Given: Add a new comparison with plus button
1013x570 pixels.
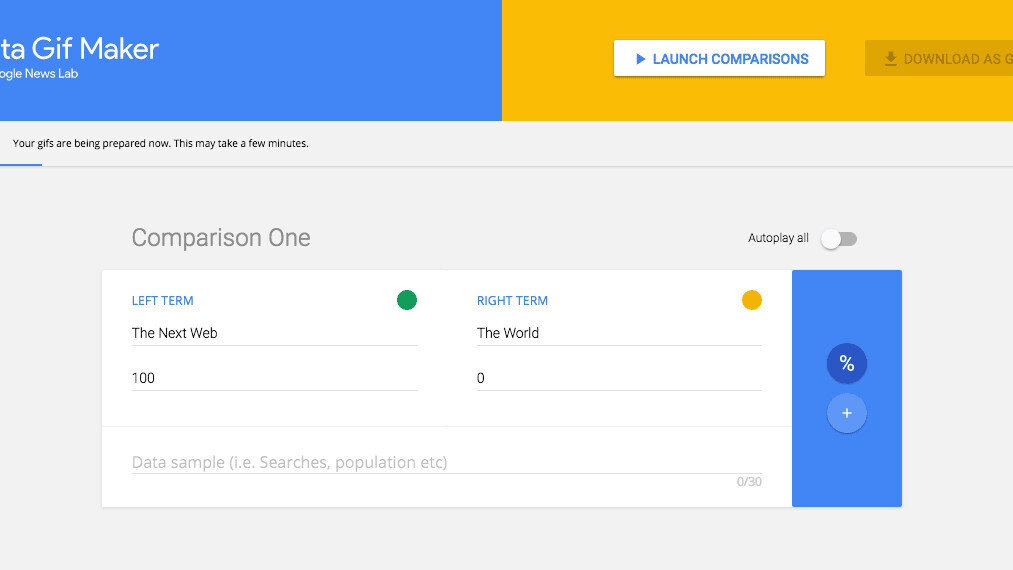Looking at the screenshot, I should click(846, 413).
